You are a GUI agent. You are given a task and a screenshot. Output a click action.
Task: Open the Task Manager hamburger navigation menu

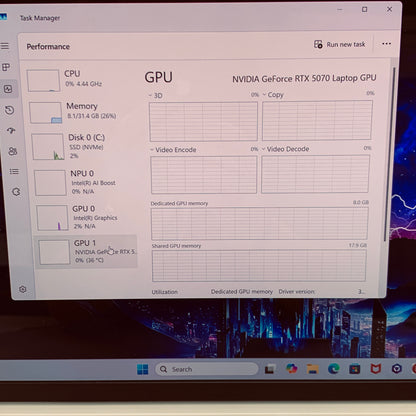(5, 46)
